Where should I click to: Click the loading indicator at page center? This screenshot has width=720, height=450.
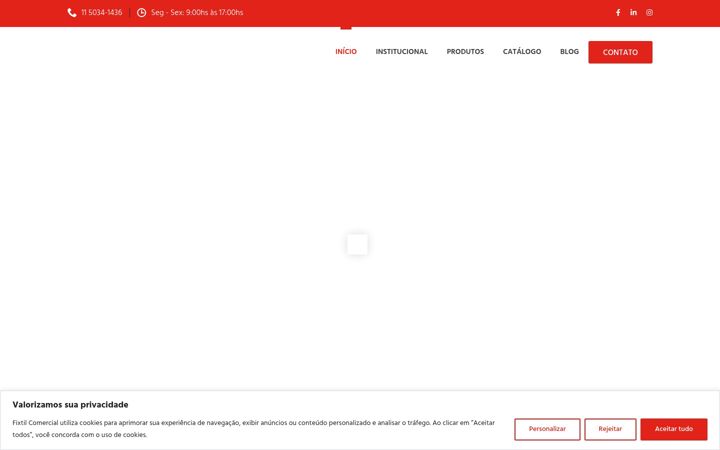357,244
